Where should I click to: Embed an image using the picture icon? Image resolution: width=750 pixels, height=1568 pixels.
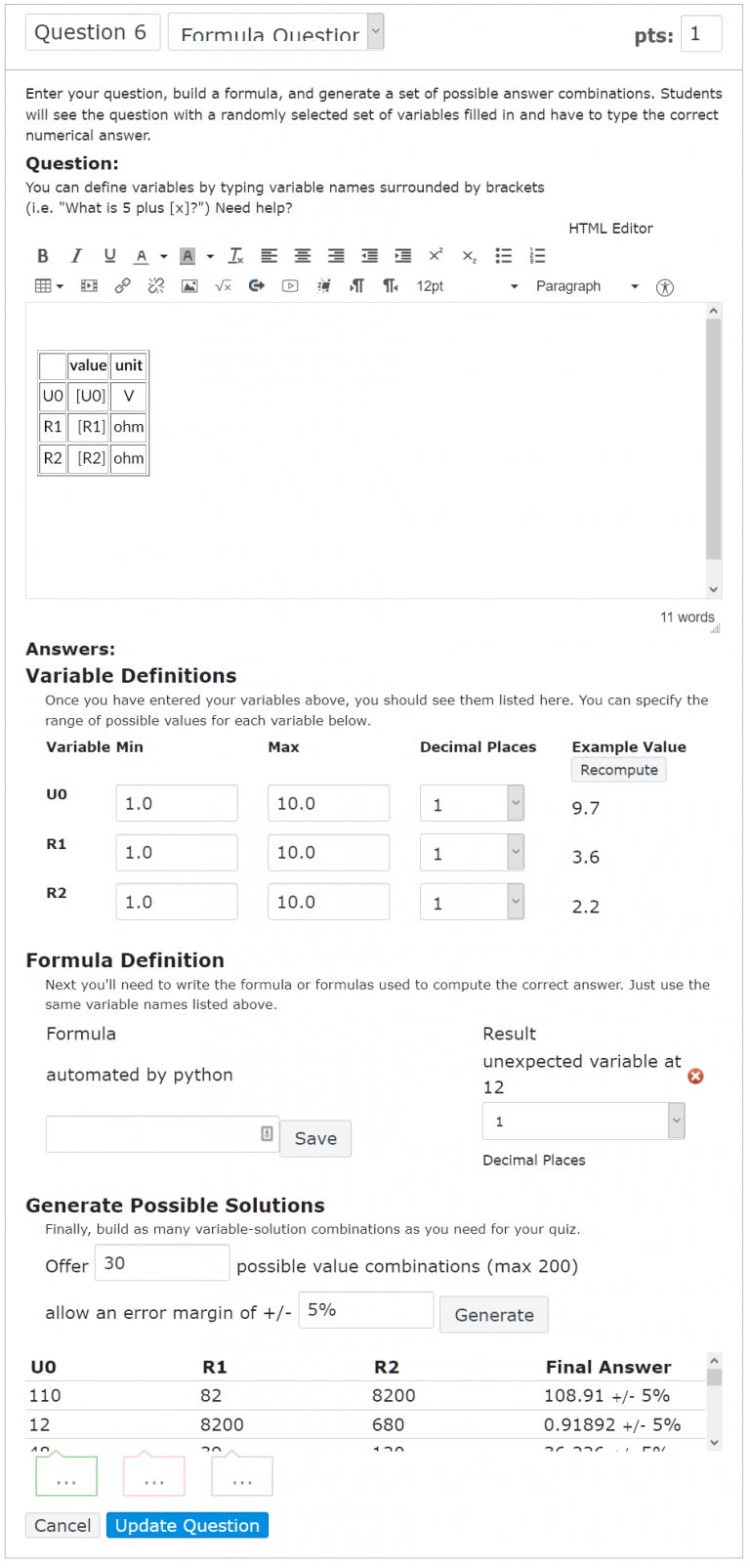point(189,286)
